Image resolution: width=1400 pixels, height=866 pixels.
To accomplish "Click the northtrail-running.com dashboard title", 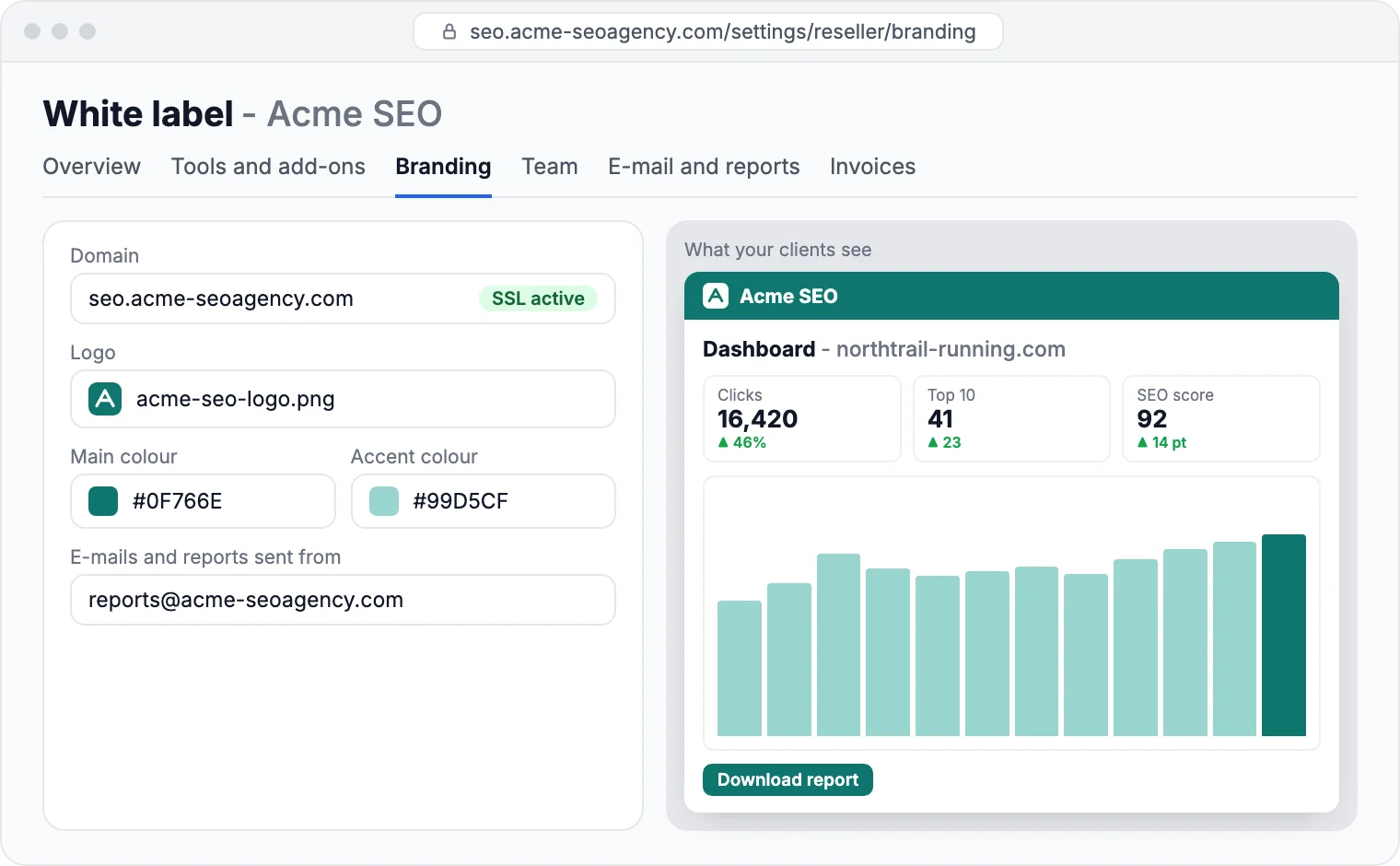I will point(951,349).
